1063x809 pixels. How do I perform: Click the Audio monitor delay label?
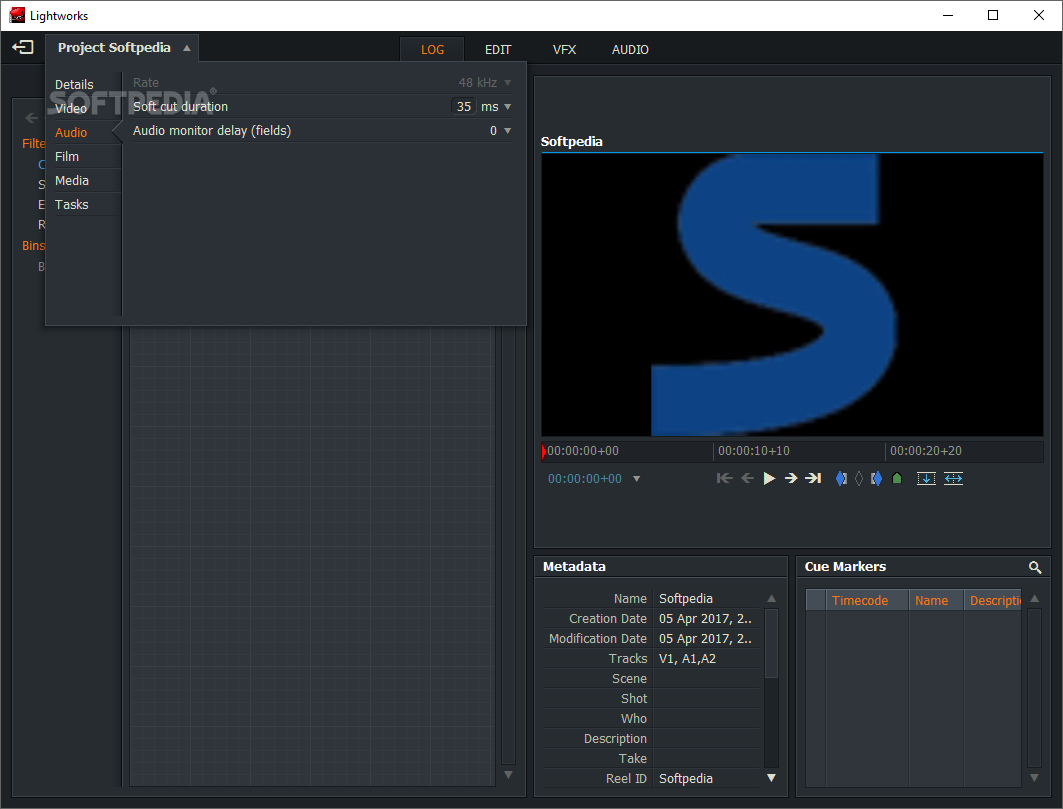tap(212, 130)
